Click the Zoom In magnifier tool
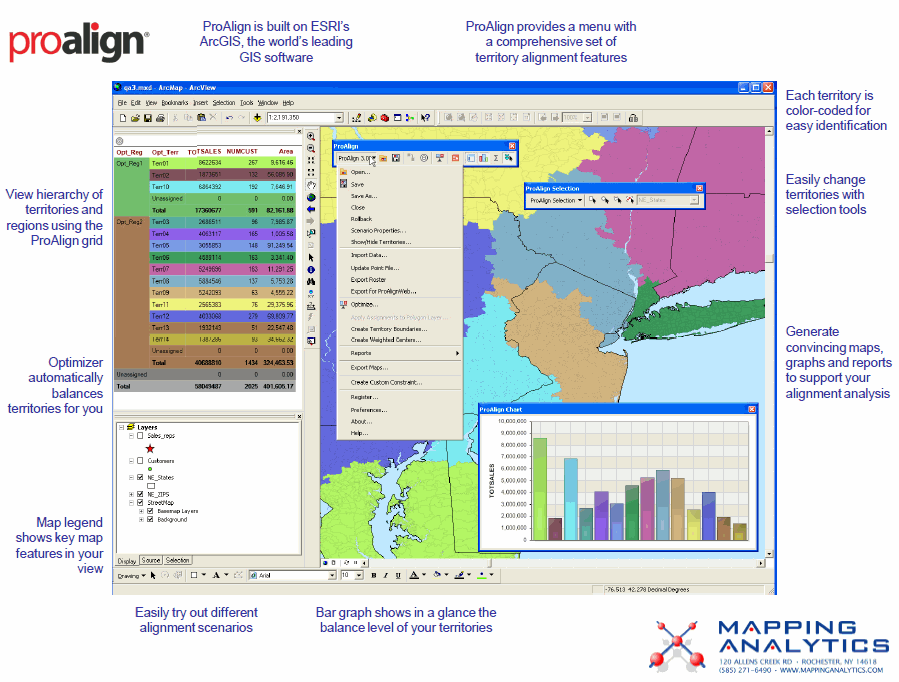 pyautogui.click(x=311, y=136)
